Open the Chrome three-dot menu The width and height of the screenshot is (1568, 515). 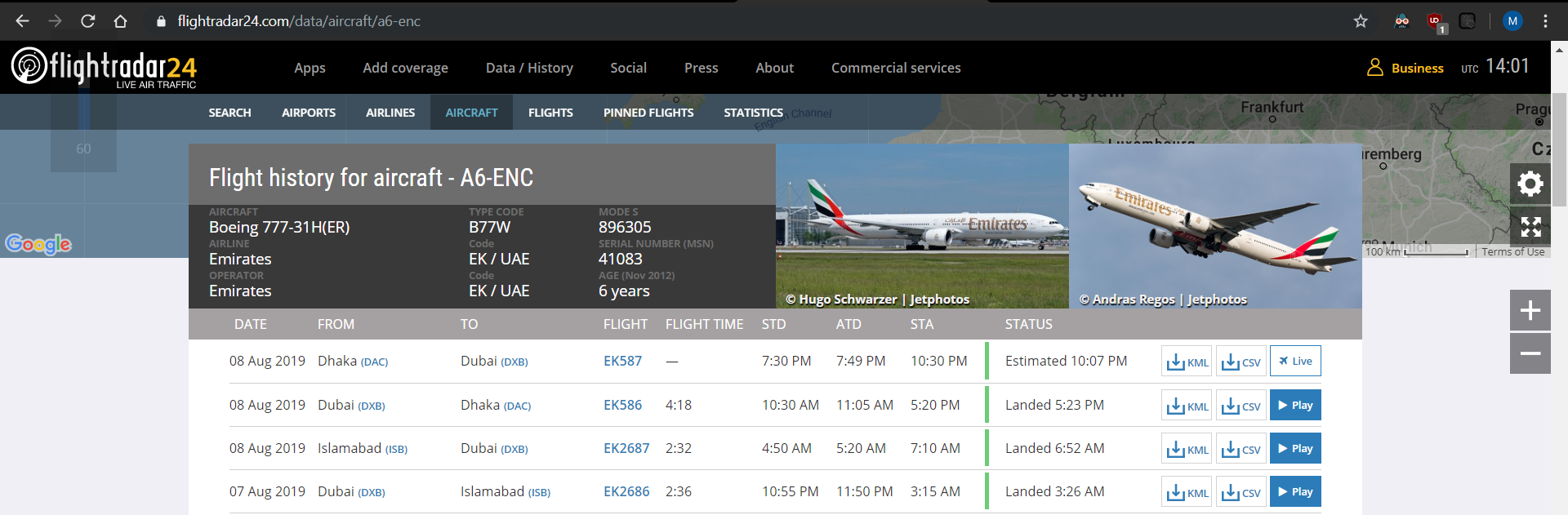point(1545,21)
